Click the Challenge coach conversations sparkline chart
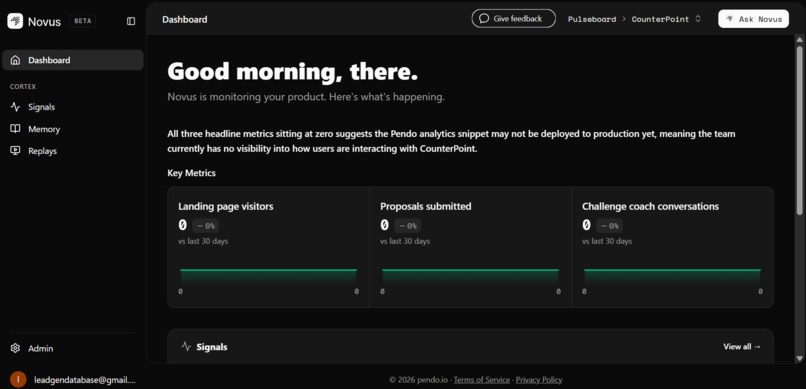This screenshot has height=389, width=806. [x=672, y=276]
